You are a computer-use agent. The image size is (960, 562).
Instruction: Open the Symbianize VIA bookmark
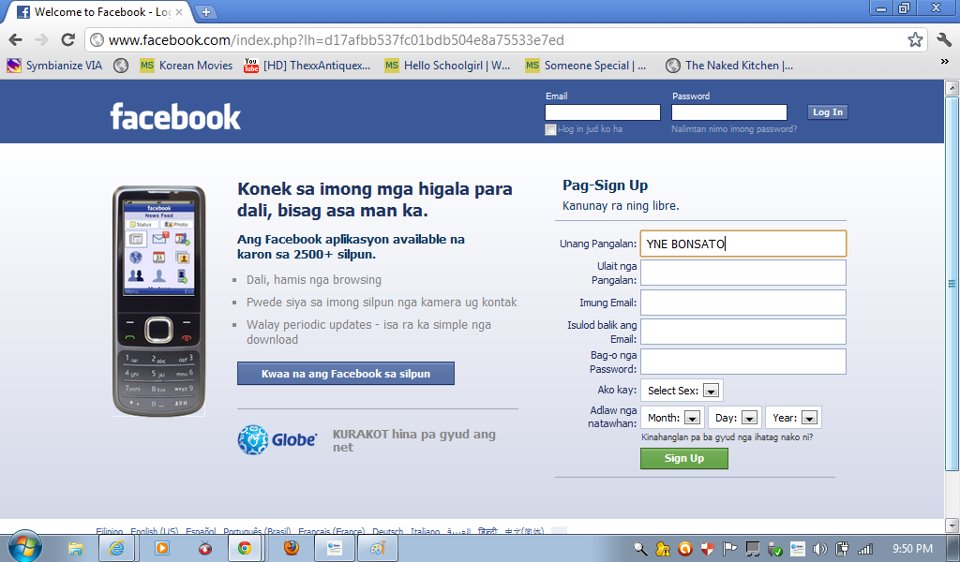[x=54, y=66]
